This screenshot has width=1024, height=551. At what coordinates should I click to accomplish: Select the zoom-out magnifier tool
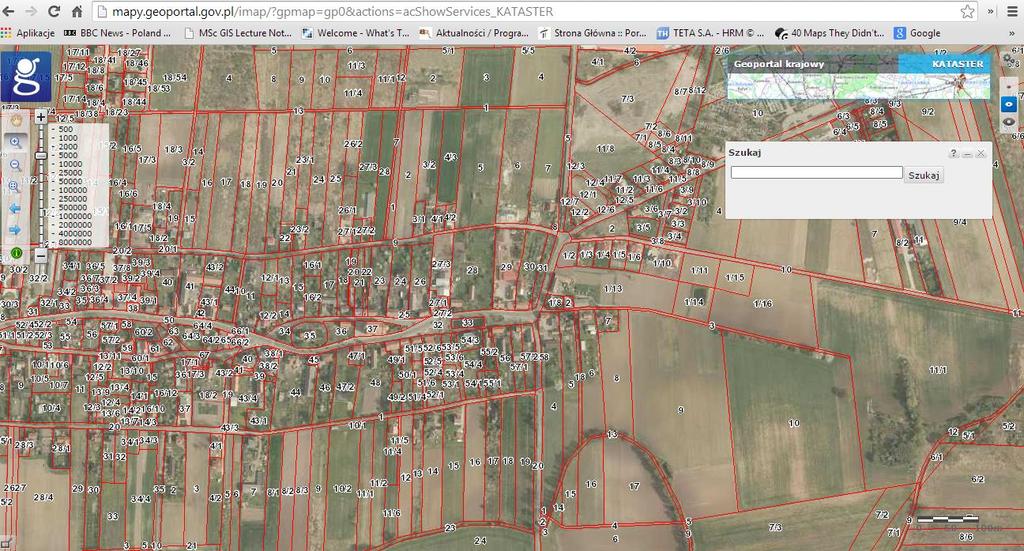coord(15,165)
